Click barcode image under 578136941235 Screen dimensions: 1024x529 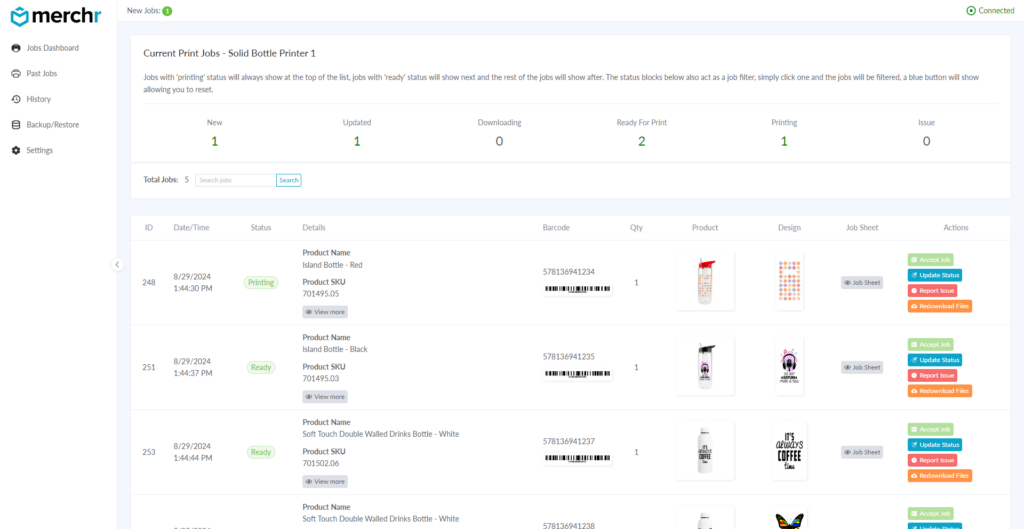[x=577, y=374]
